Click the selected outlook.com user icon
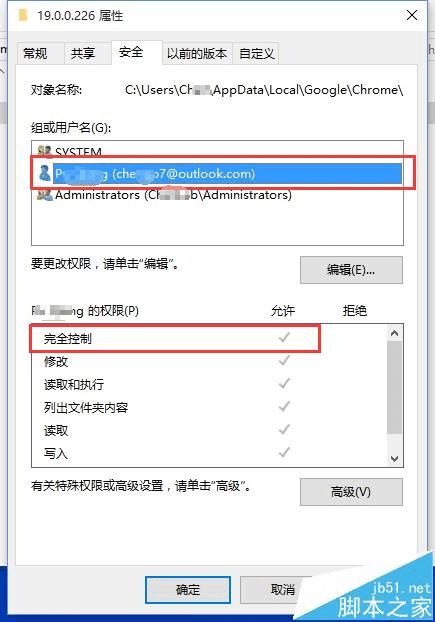 pyautogui.click(x=44, y=173)
